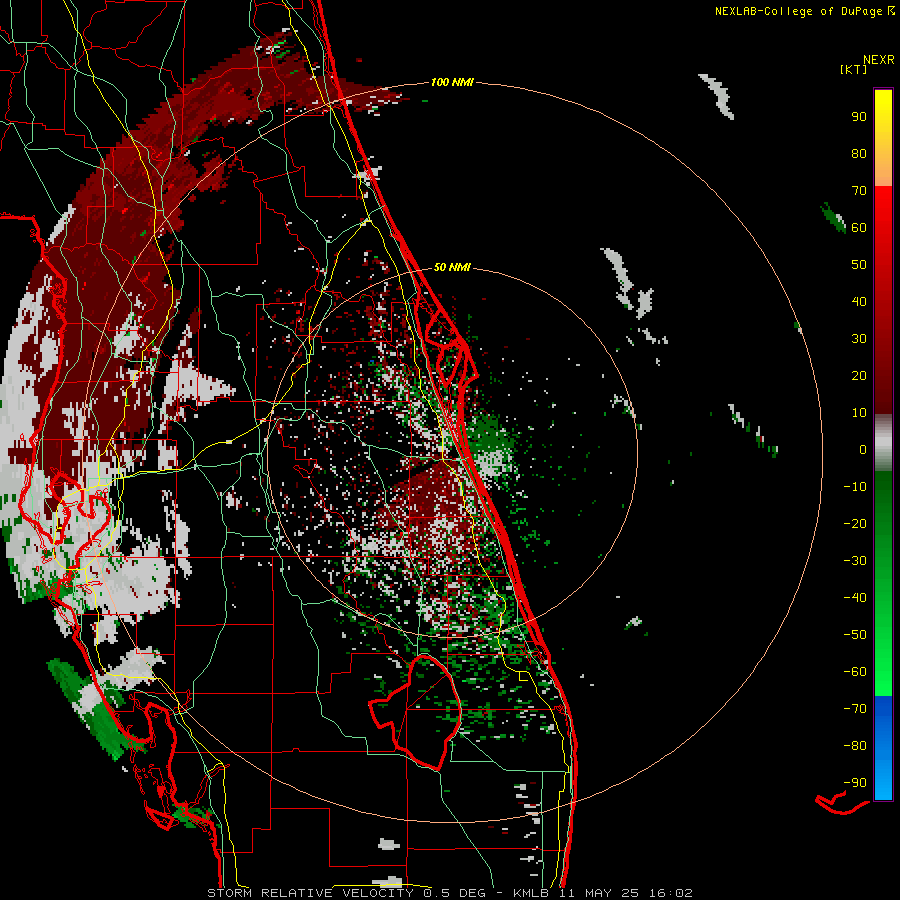Click the -20 knot scale label

(x=855, y=523)
